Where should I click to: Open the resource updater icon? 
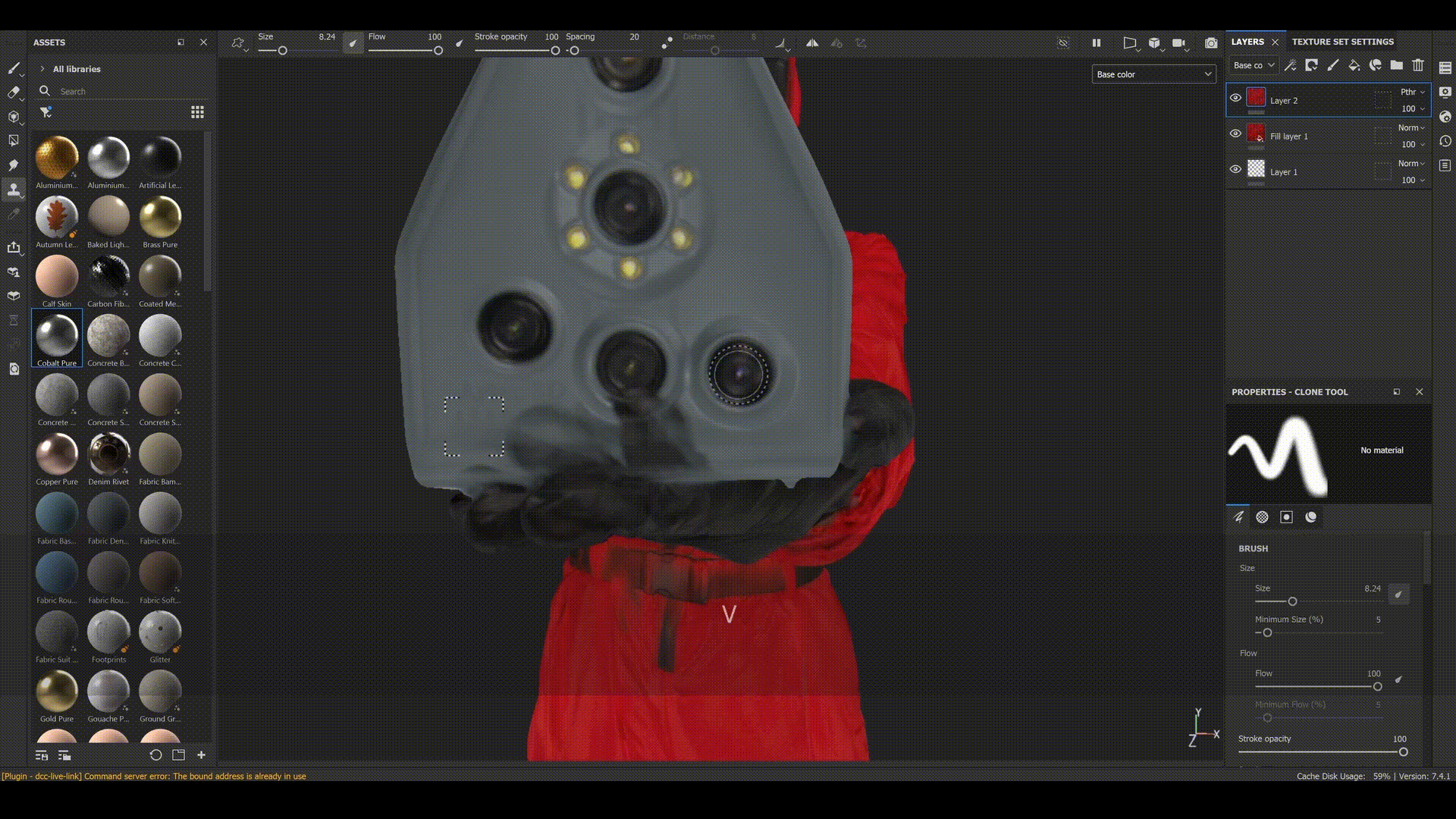coord(14,369)
